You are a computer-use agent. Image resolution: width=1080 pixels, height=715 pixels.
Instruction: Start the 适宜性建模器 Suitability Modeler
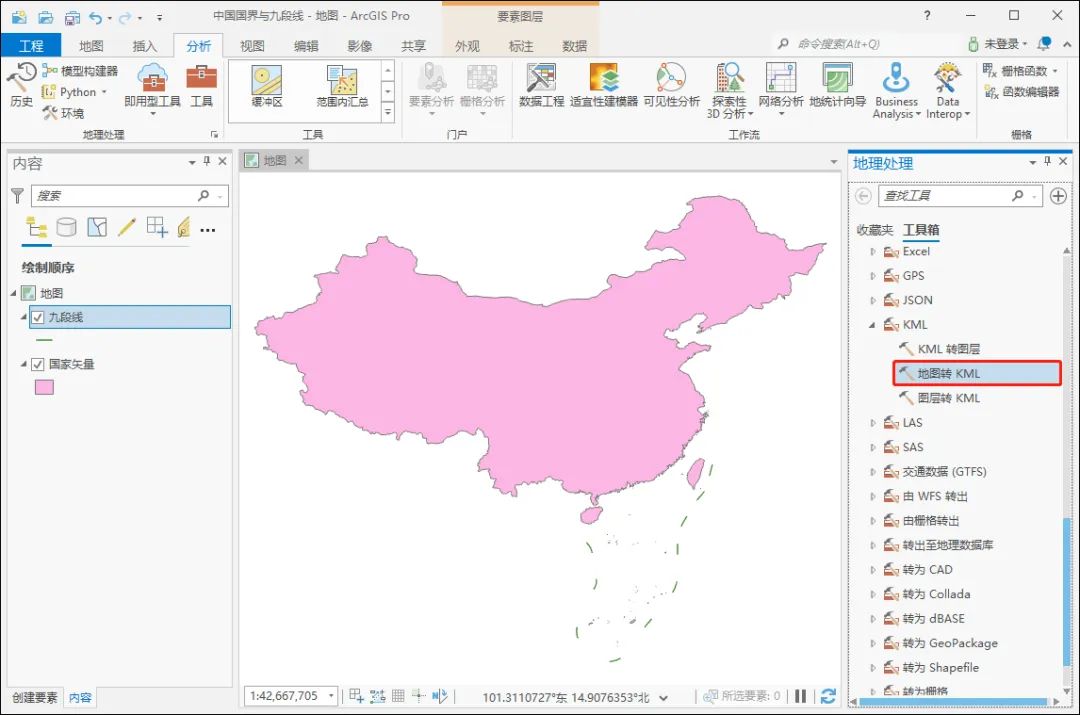point(603,90)
